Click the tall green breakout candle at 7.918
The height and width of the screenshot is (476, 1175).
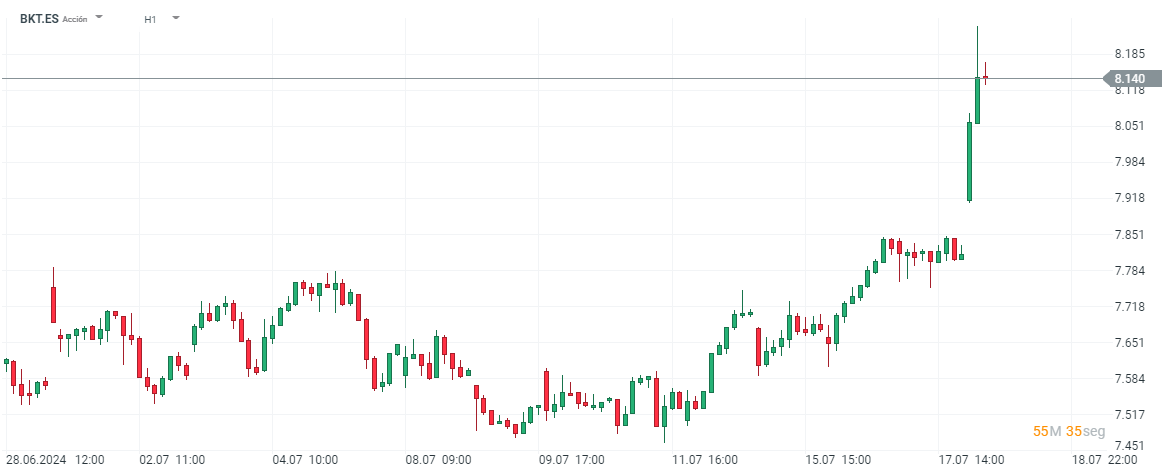[969, 160]
